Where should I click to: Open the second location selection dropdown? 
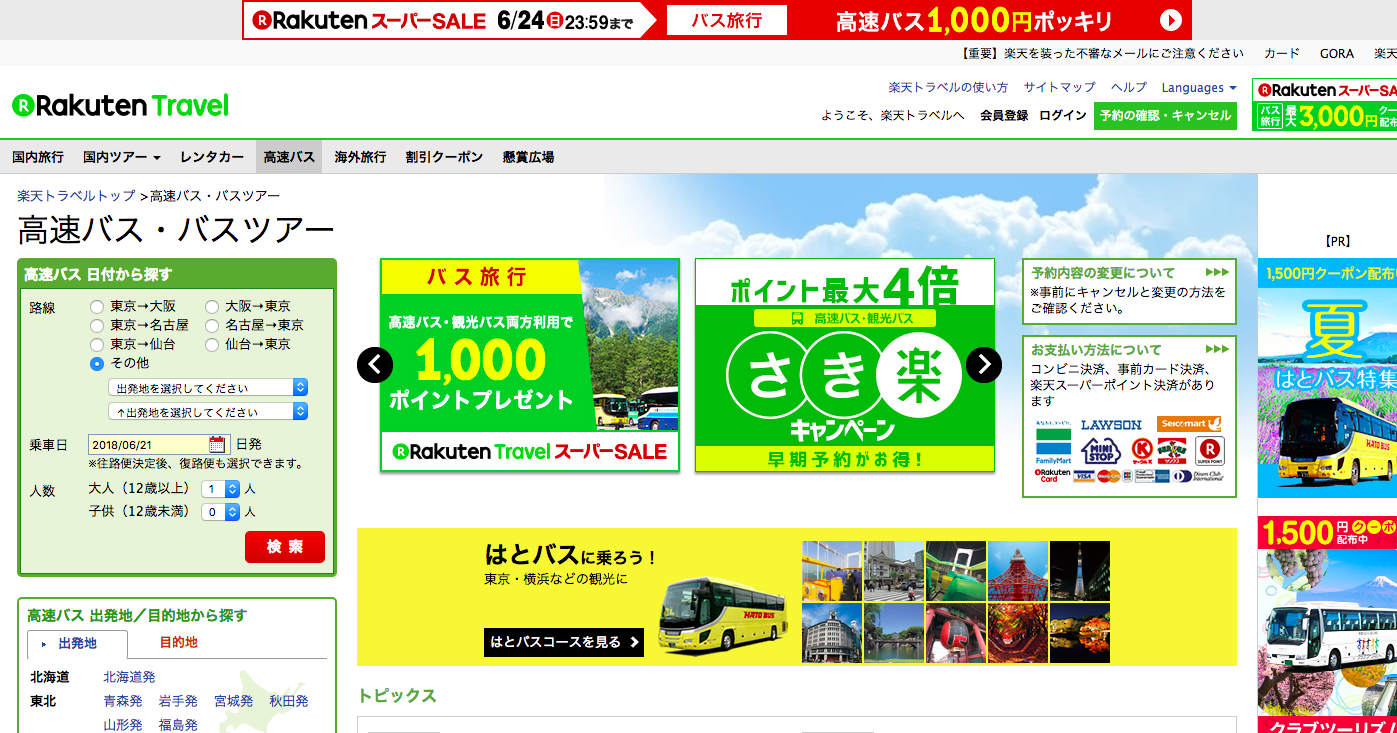208,412
